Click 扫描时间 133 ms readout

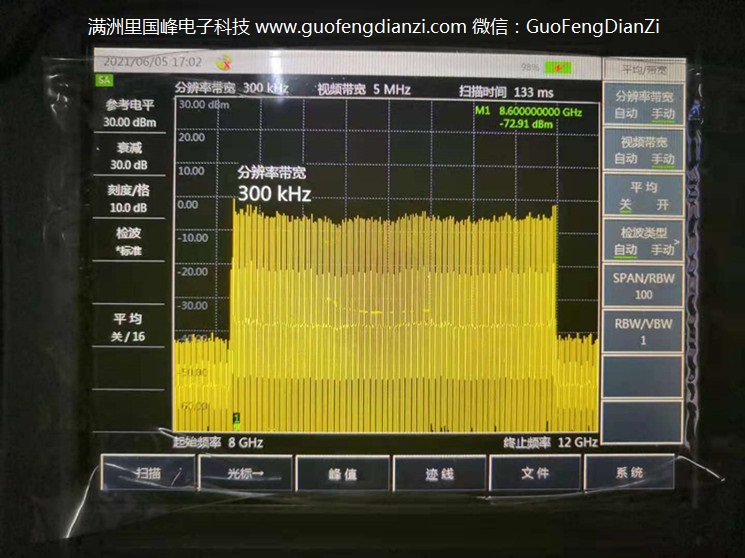[506, 92]
